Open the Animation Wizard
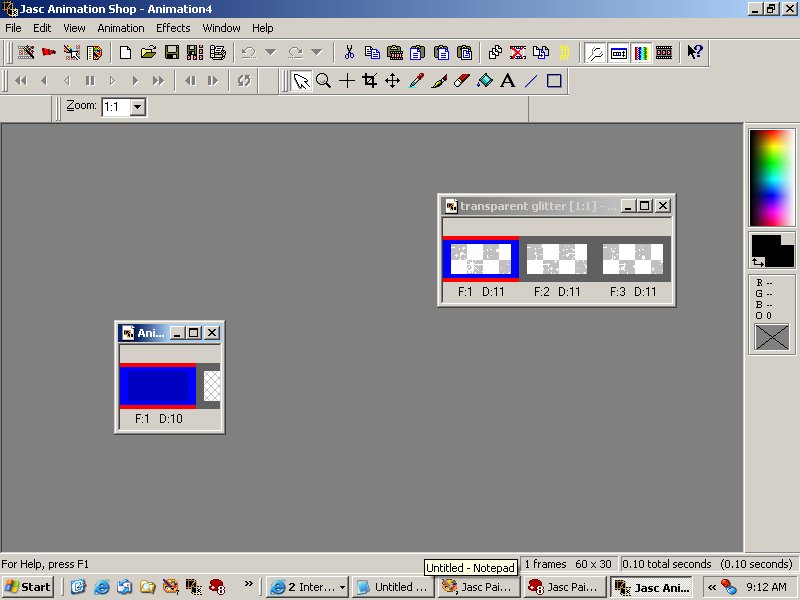Image resolution: width=800 pixels, height=600 pixels. click(x=27, y=52)
